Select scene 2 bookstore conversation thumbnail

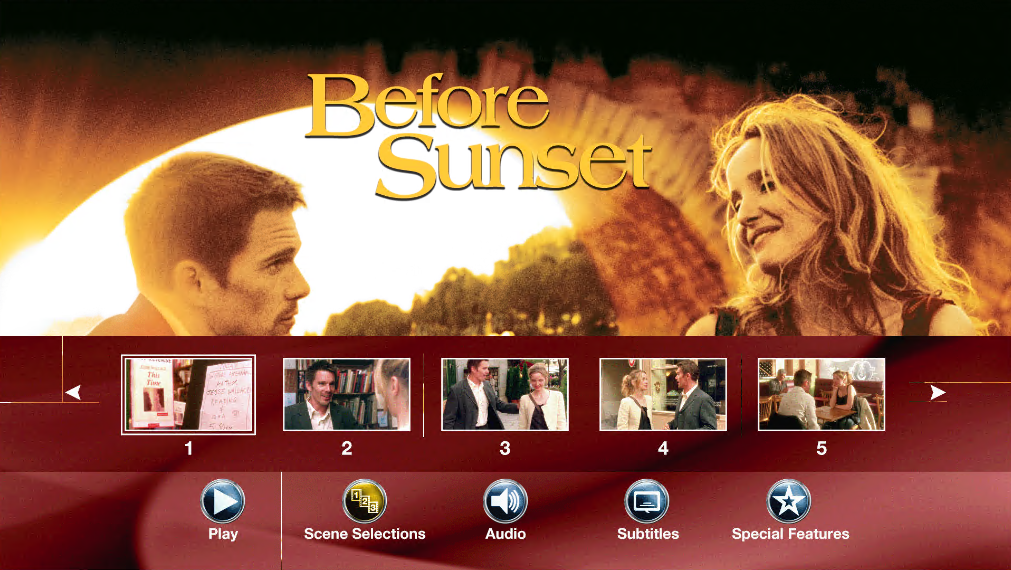tap(347, 395)
